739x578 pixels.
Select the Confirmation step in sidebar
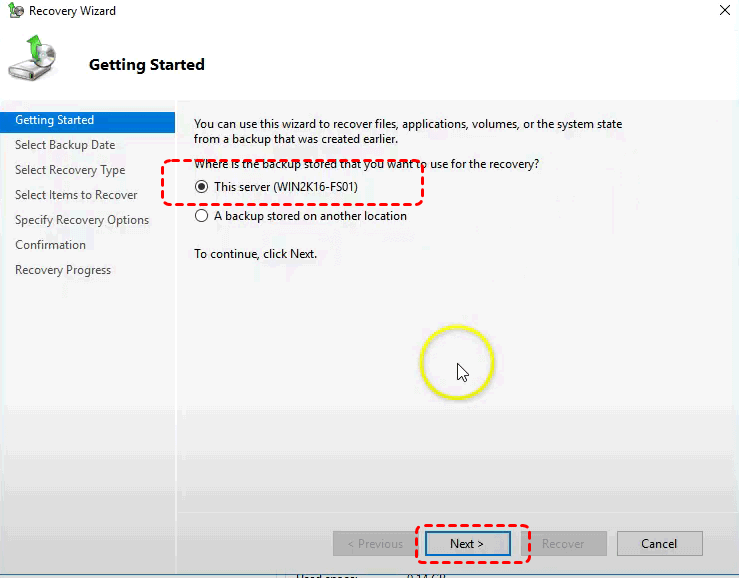(51, 245)
